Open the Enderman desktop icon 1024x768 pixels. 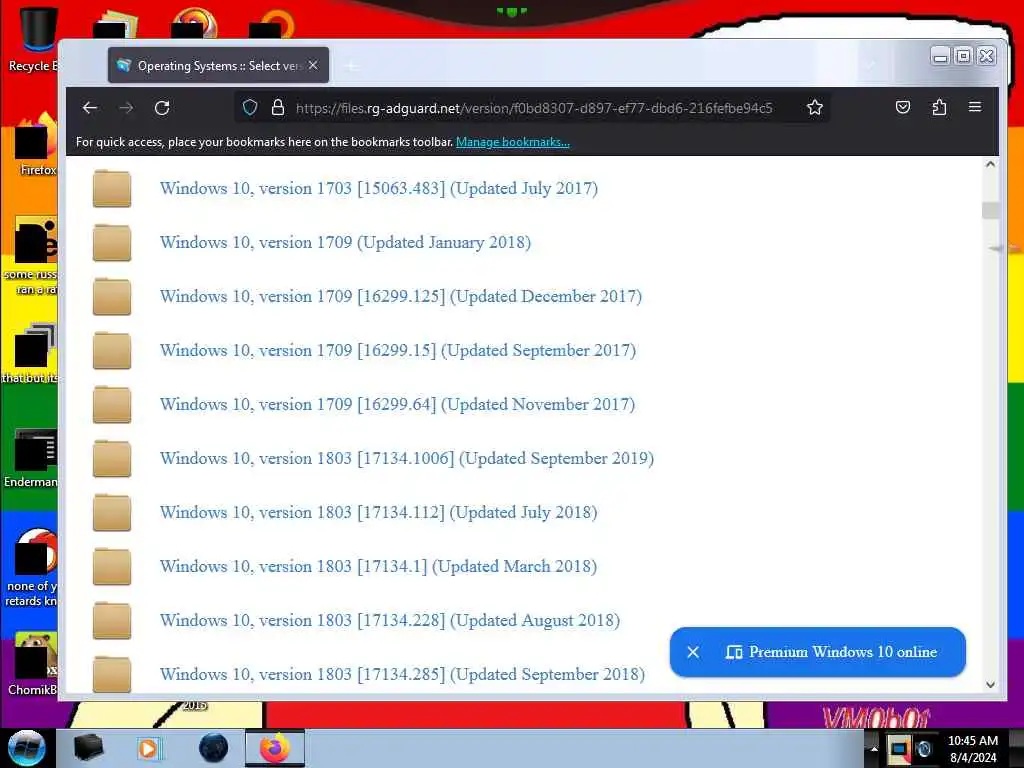31,458
